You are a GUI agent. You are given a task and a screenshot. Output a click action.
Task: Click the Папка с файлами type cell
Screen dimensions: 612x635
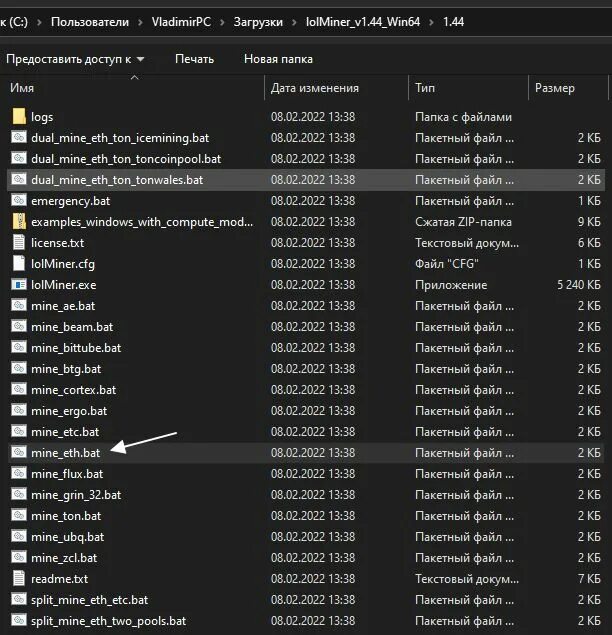[x=463, y=117]
